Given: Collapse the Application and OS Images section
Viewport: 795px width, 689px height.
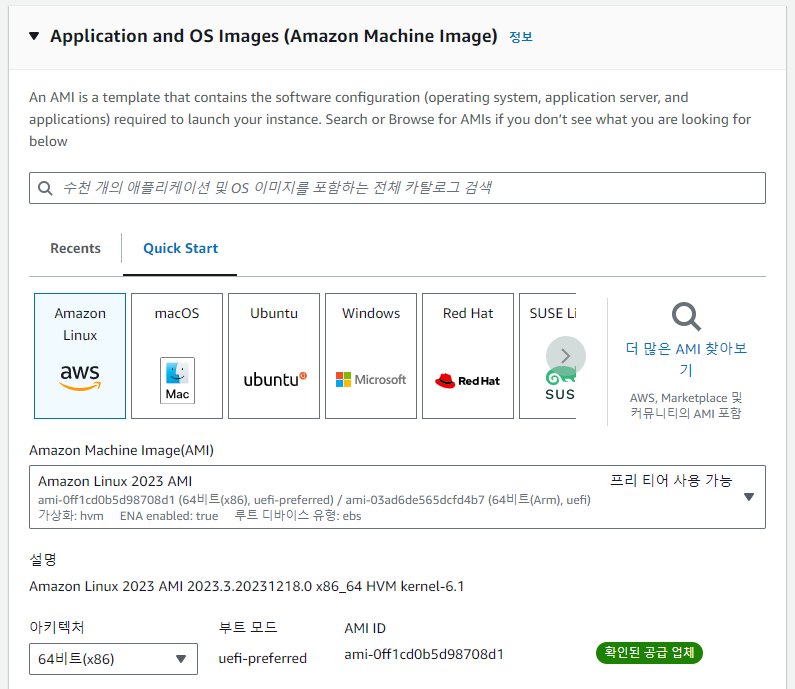Looking at the screenshot, I should point(34,36).
